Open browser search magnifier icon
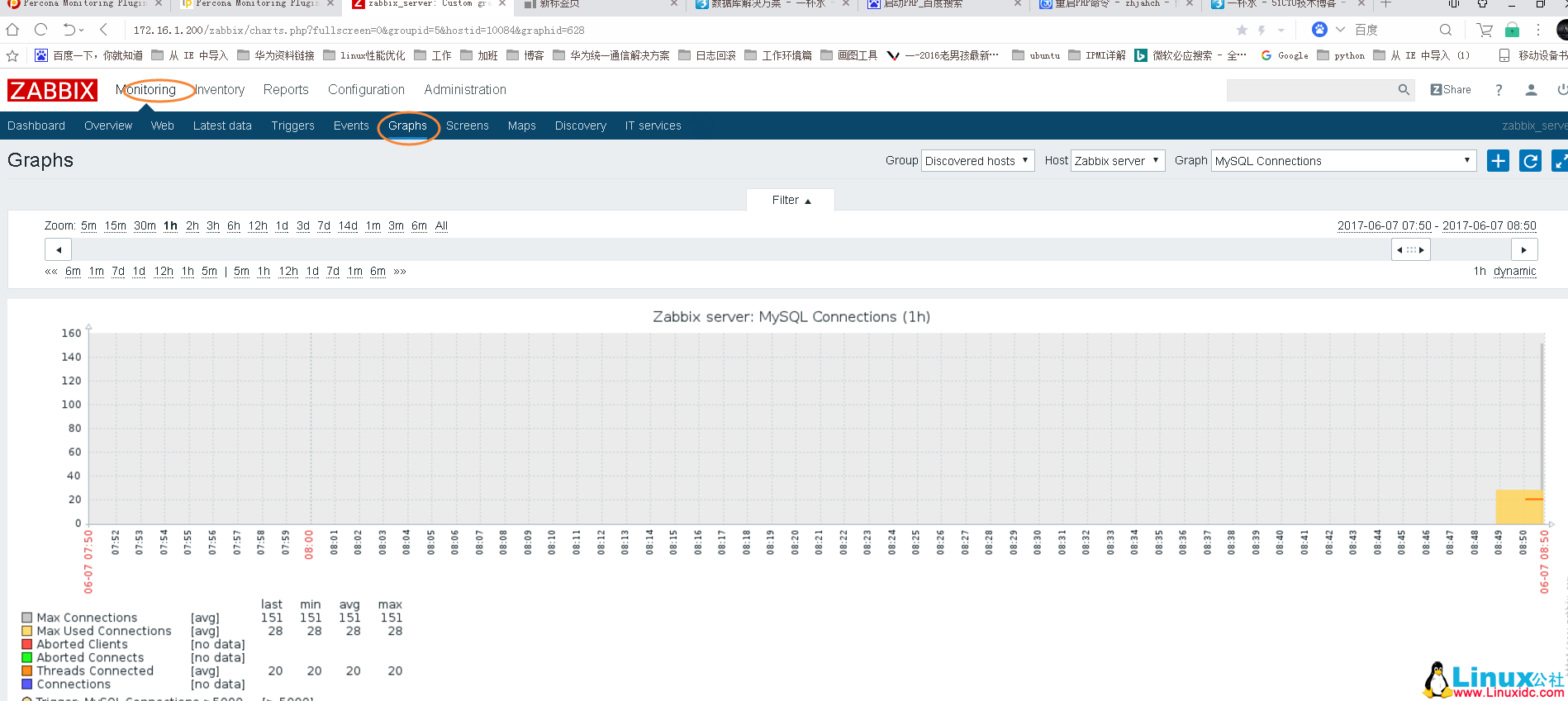Image resolution: width=1568 pixels, height=701 pixels. pyautogui.click(x=1446, y=30)
